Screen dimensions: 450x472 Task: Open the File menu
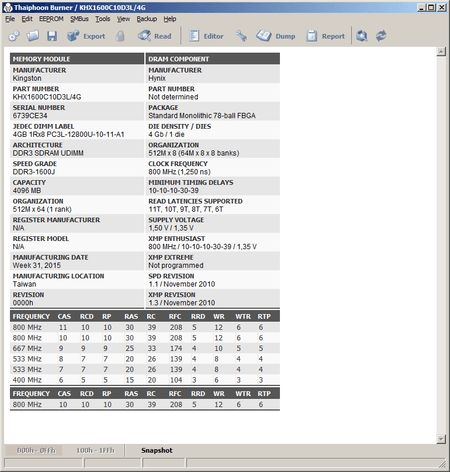[x=10, y=19]
